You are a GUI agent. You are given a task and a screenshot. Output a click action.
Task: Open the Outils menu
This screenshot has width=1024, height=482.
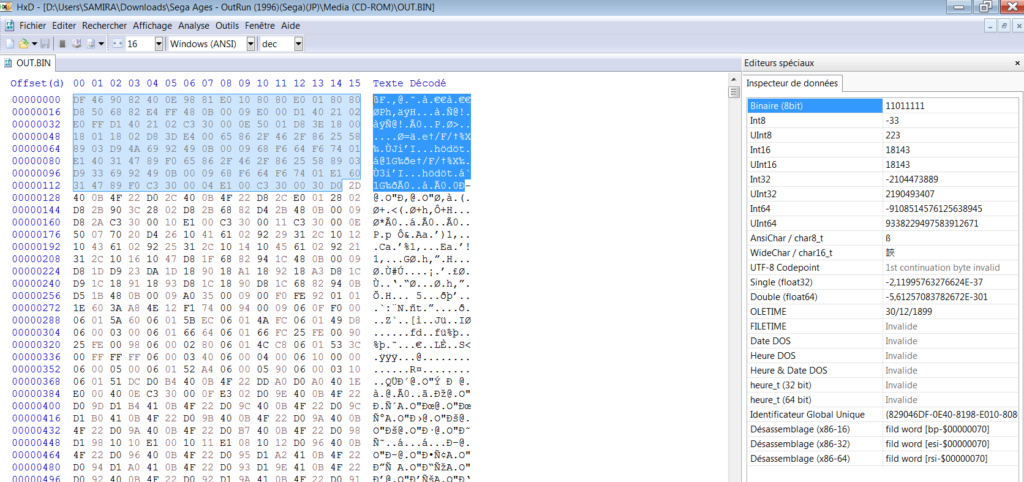pyautogui.click(x=227, y=25)
